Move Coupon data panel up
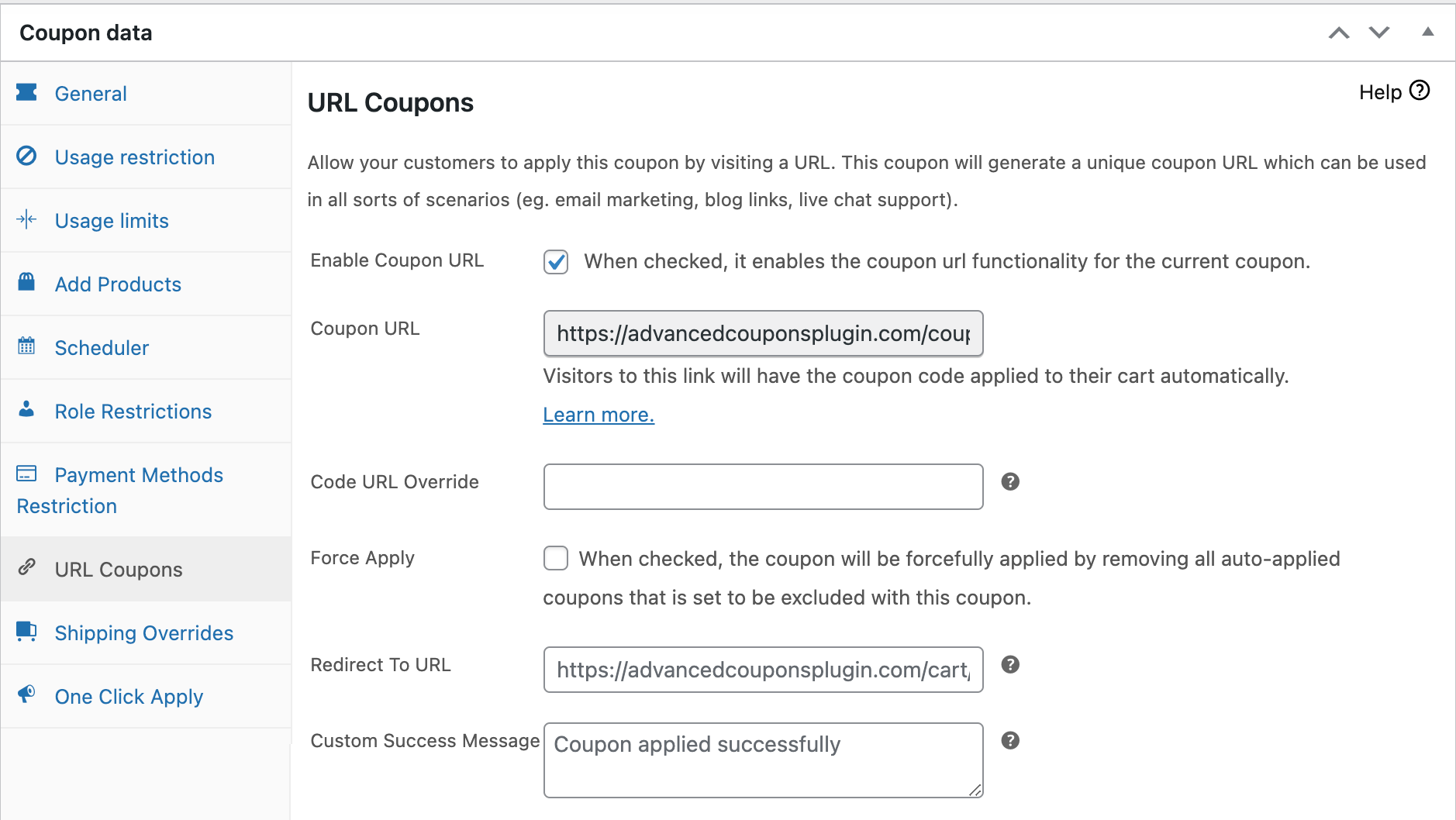 click(1339, 33)
